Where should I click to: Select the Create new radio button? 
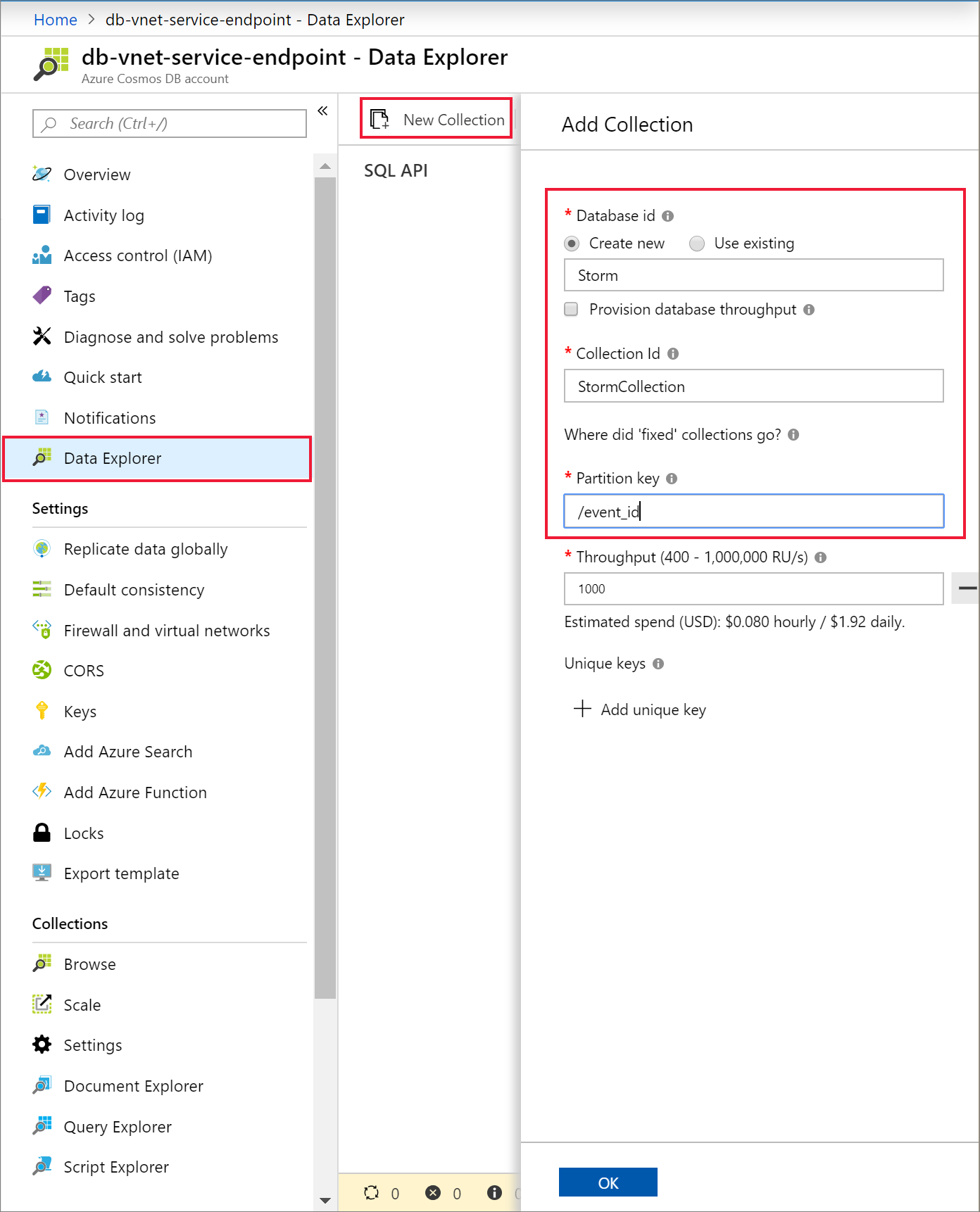[572, 244]
